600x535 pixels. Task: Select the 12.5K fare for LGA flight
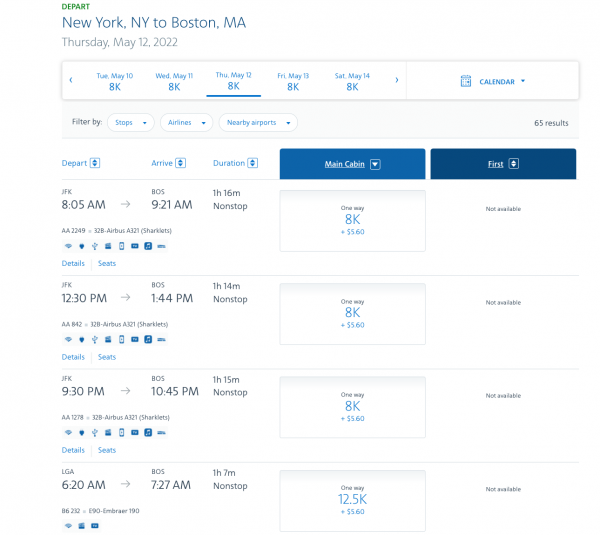coord(352,499)
